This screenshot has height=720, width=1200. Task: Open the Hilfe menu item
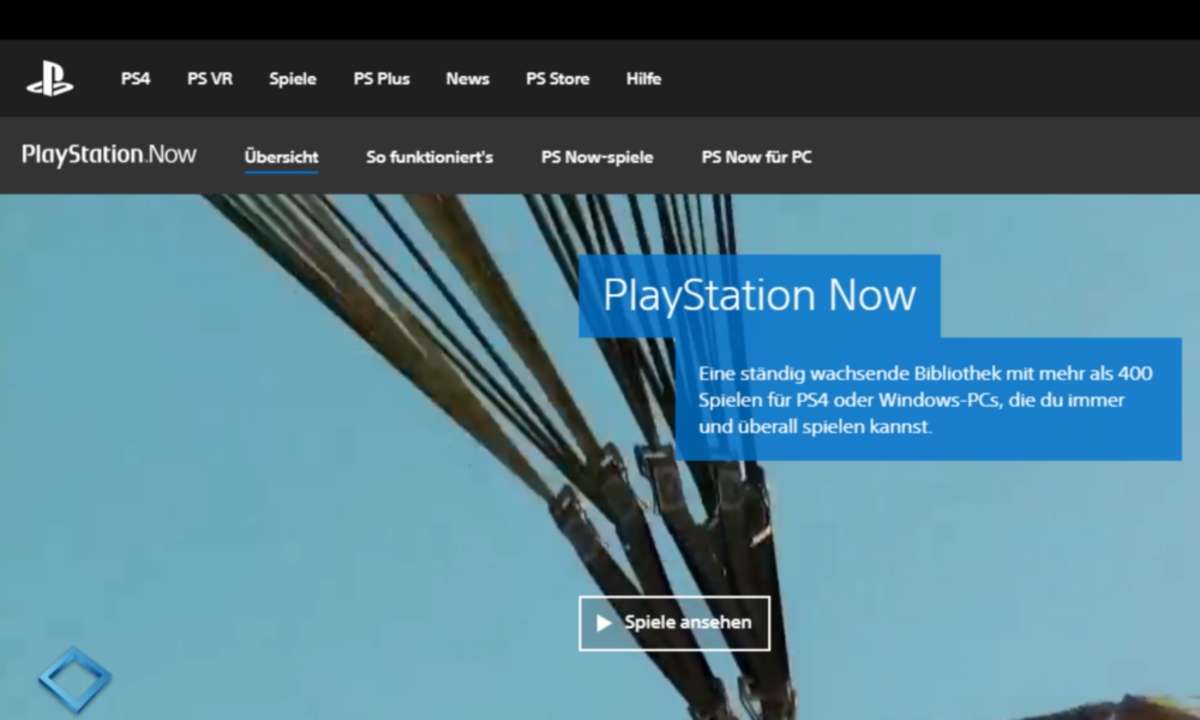(644, 79)
